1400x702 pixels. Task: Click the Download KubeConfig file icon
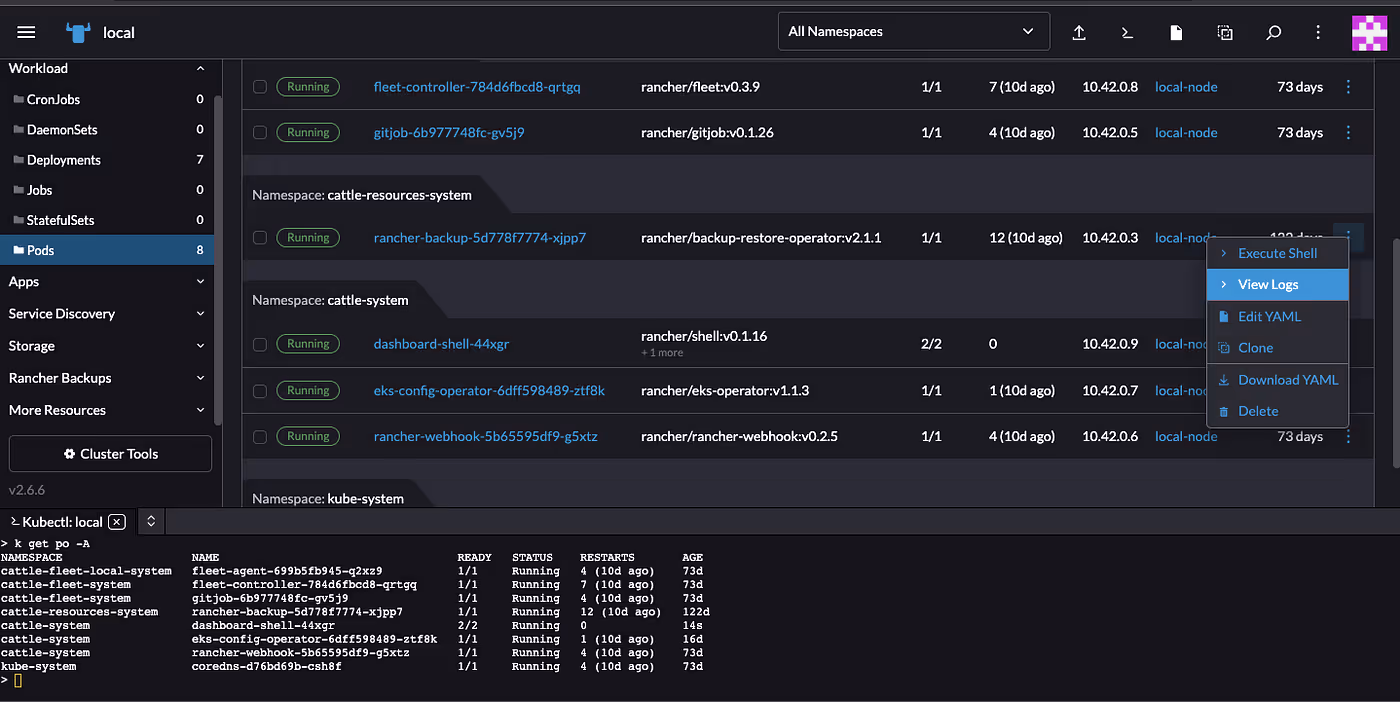(1176, 32)
